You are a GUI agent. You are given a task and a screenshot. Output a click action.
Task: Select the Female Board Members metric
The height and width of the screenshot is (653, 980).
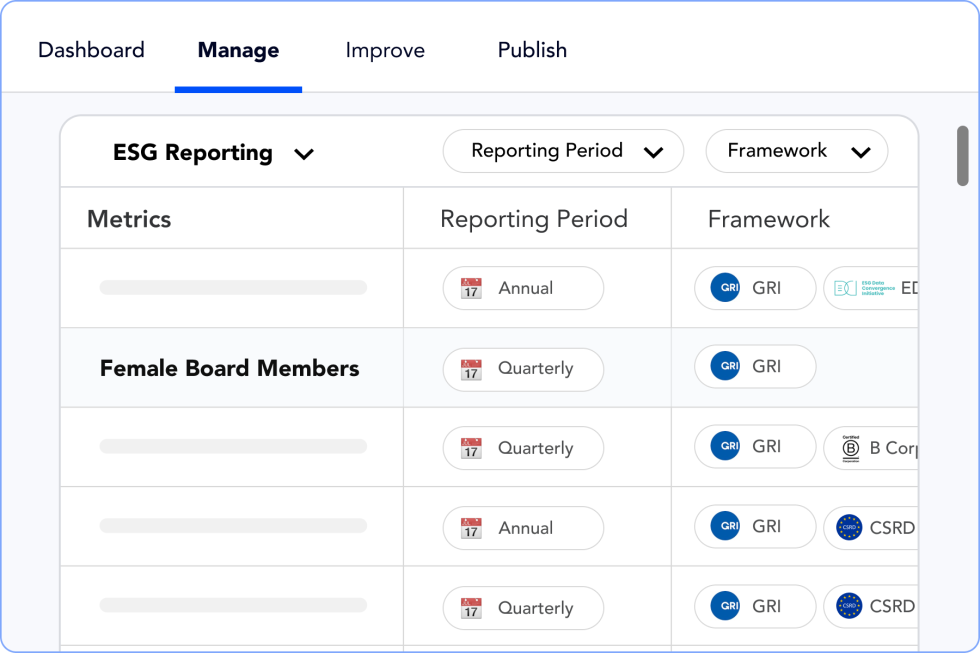coord(229,368)
